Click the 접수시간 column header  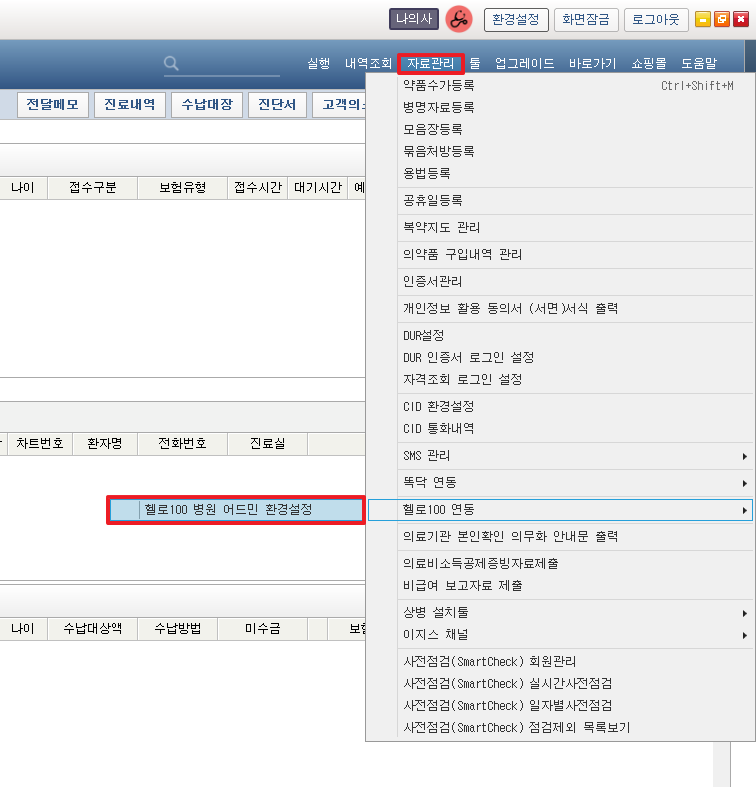click(258, 188)
